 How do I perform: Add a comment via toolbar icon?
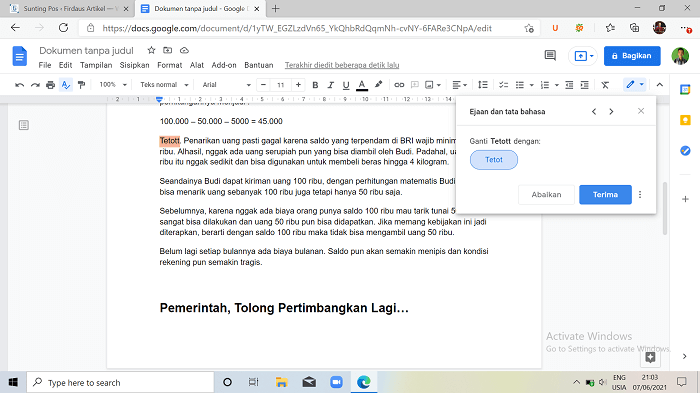[x=415, y=85]
